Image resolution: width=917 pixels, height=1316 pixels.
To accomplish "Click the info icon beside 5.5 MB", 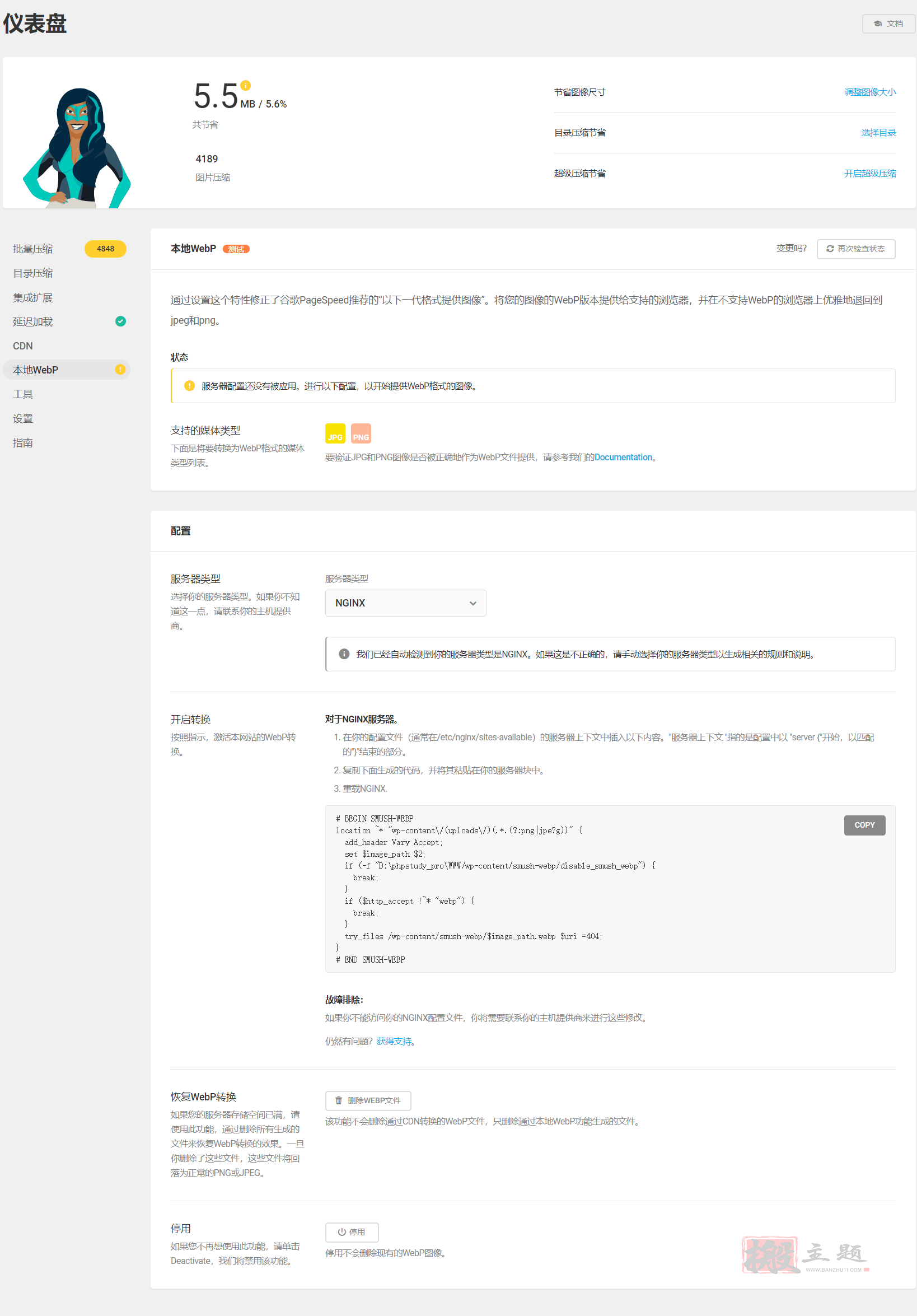I will 245,86.
